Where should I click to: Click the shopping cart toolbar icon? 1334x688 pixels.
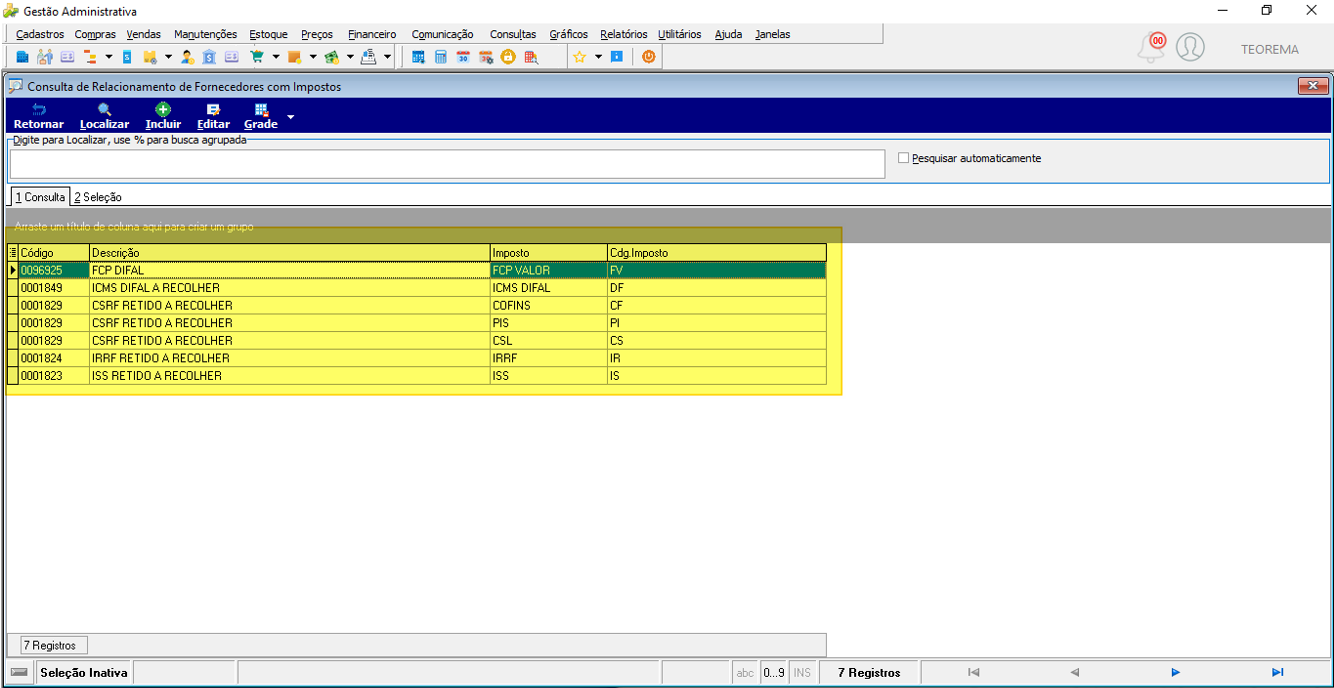coord(256,57)
